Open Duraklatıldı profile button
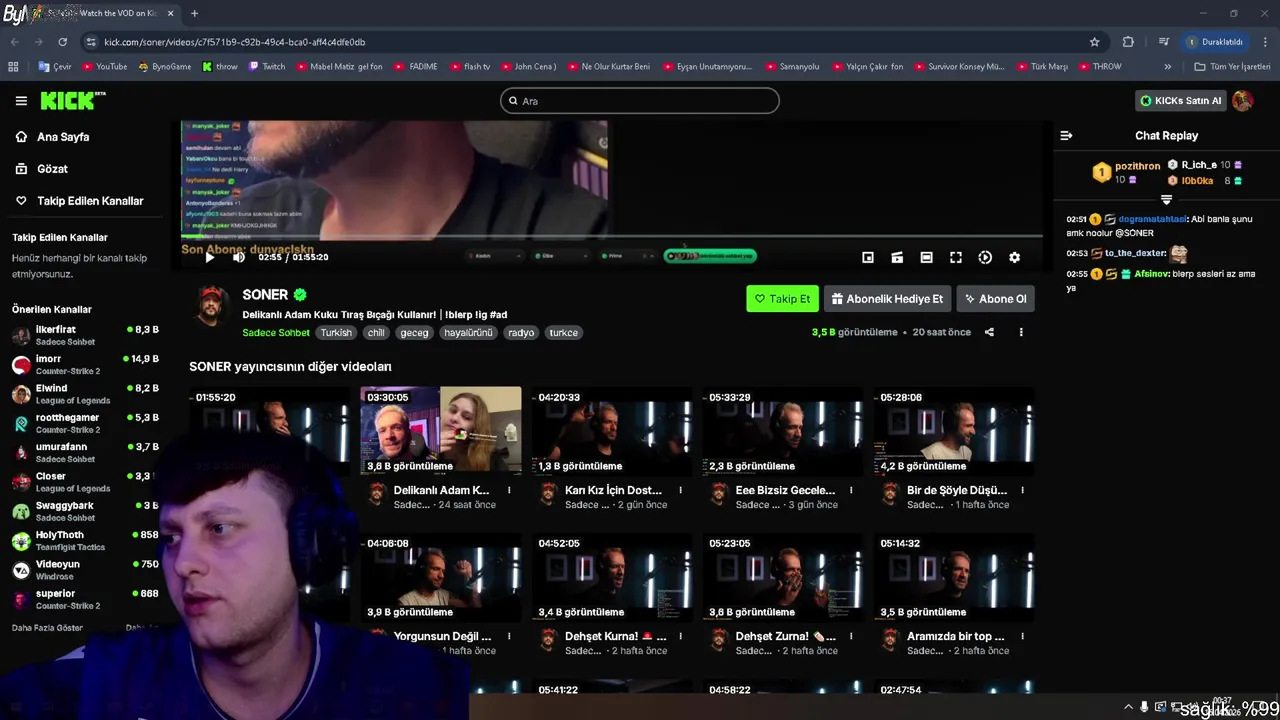The image size is (1280, 720). [x=1214, y=42]
